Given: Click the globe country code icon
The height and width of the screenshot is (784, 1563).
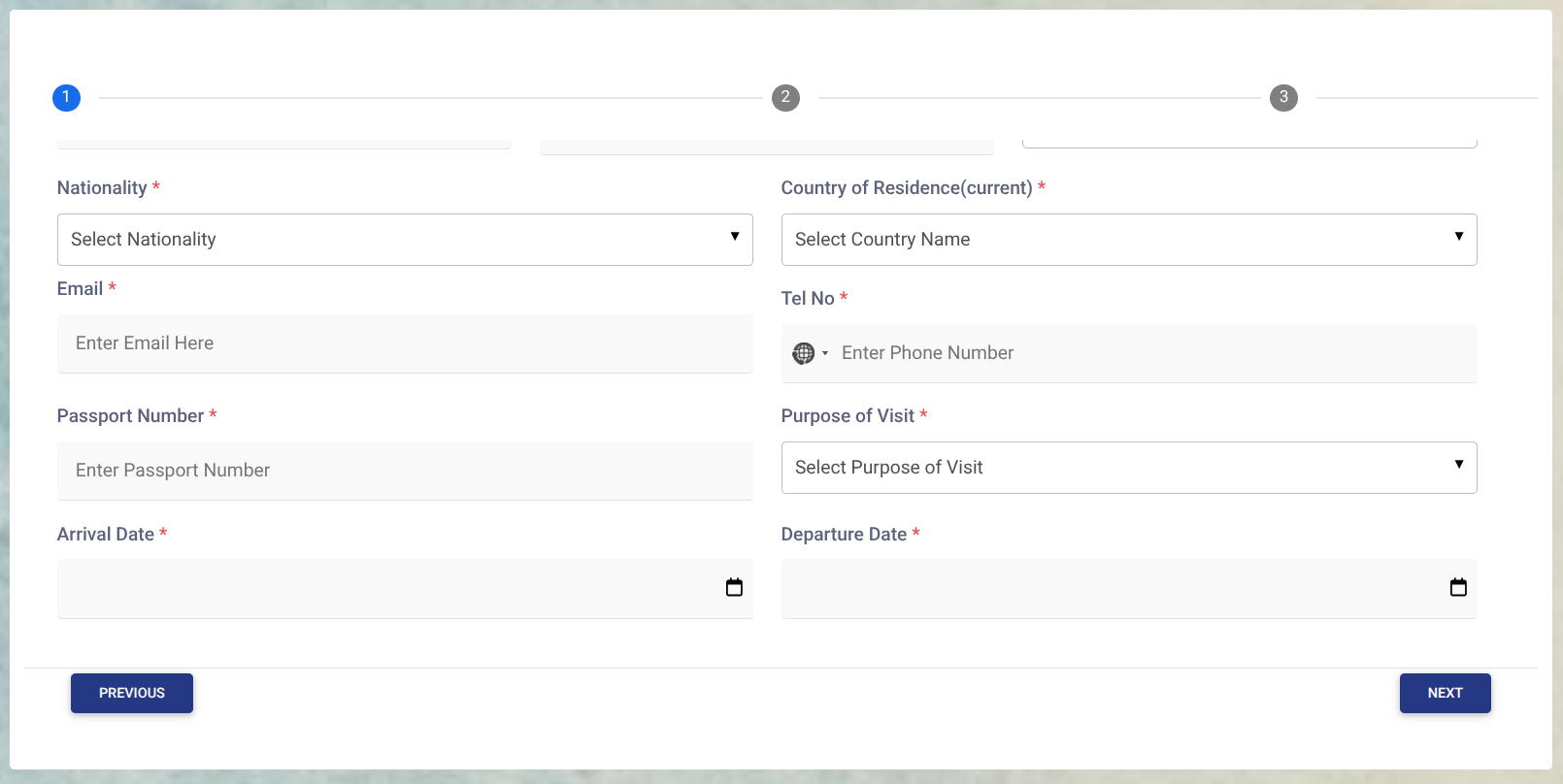Looking at the screenshot, I should click(x=804, y=353).
